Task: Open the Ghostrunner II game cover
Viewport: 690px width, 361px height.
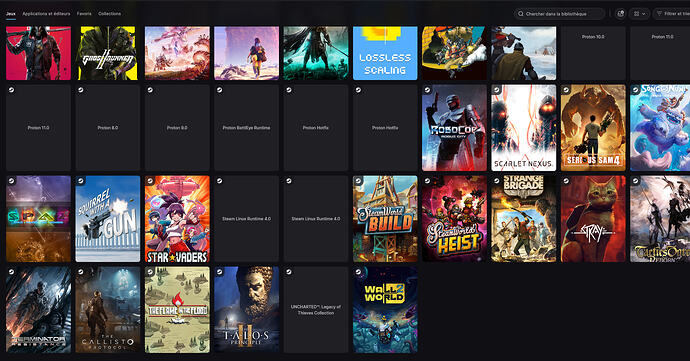Action: pyautogui.click(x=108, y=53)
